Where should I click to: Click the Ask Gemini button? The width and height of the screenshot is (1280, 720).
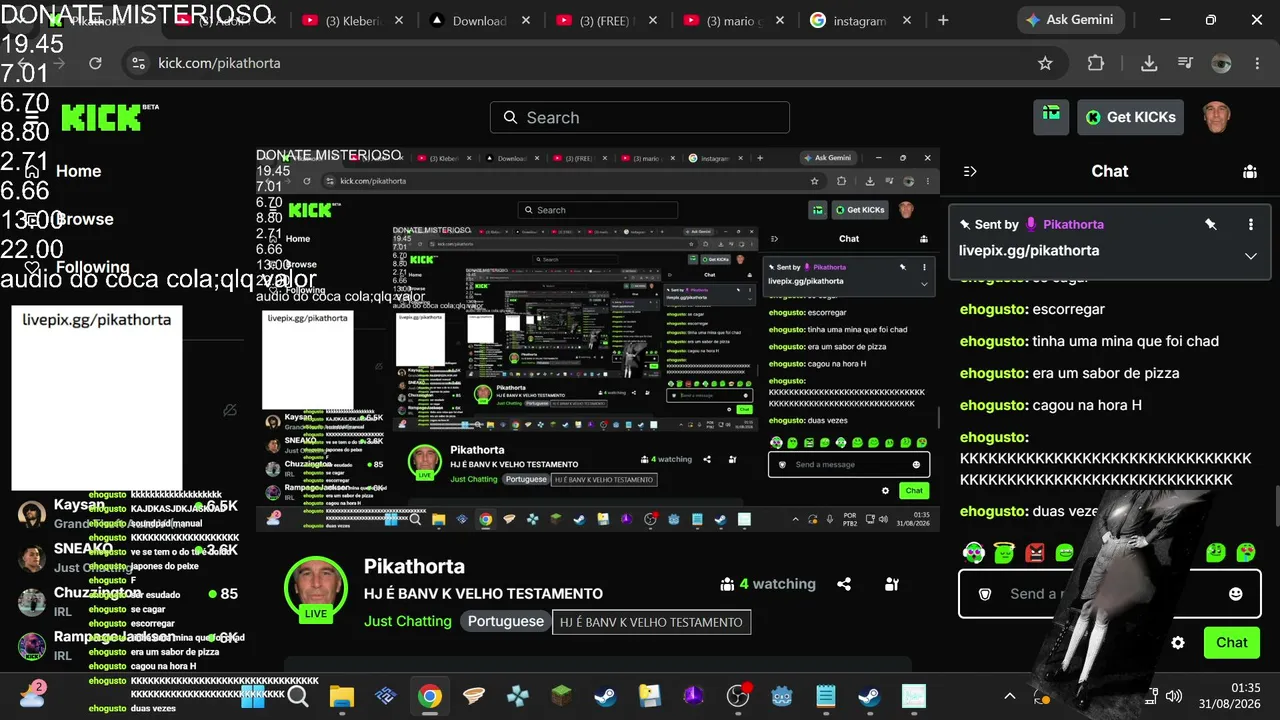[x=1072, y=20]
